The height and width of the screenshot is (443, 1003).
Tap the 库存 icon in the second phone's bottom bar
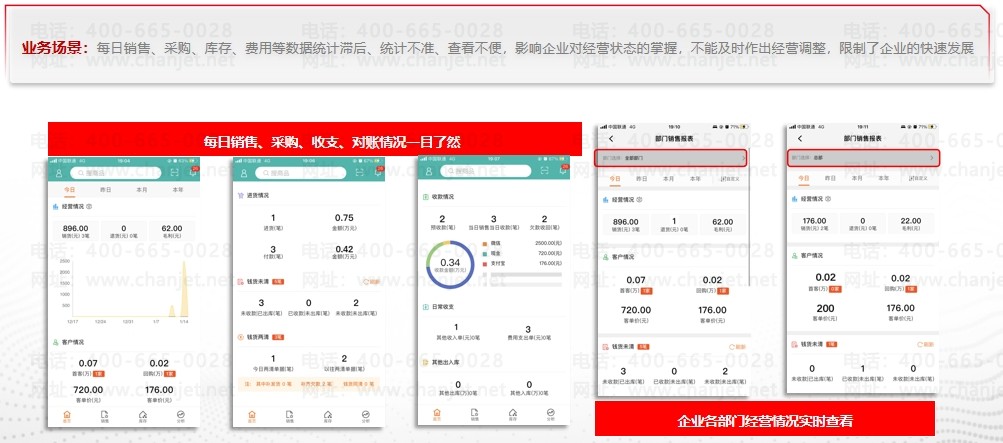(x=327, y=414)
